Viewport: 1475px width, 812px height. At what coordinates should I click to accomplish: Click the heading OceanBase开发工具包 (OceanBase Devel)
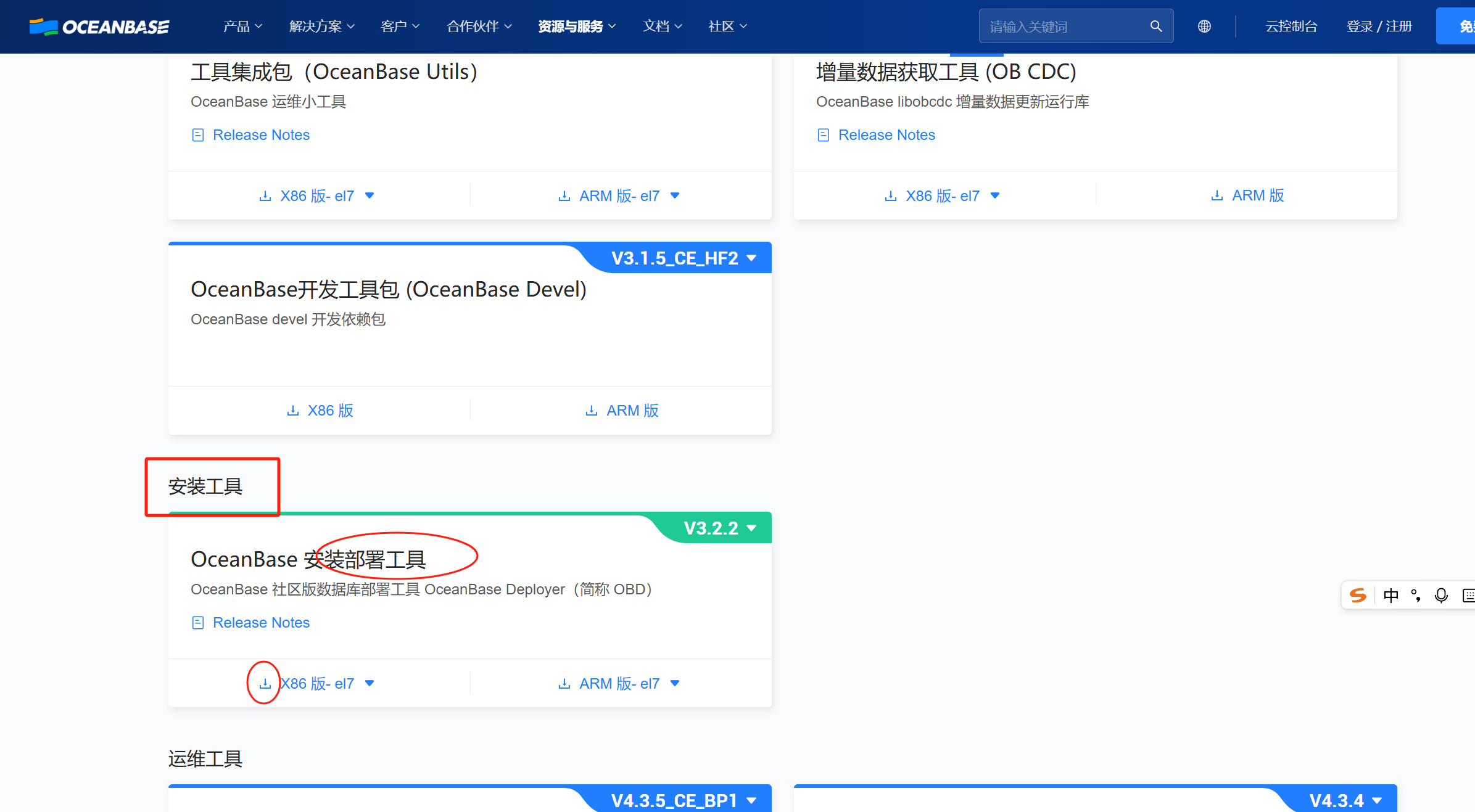pyautogui.click(x=389, y=289)
